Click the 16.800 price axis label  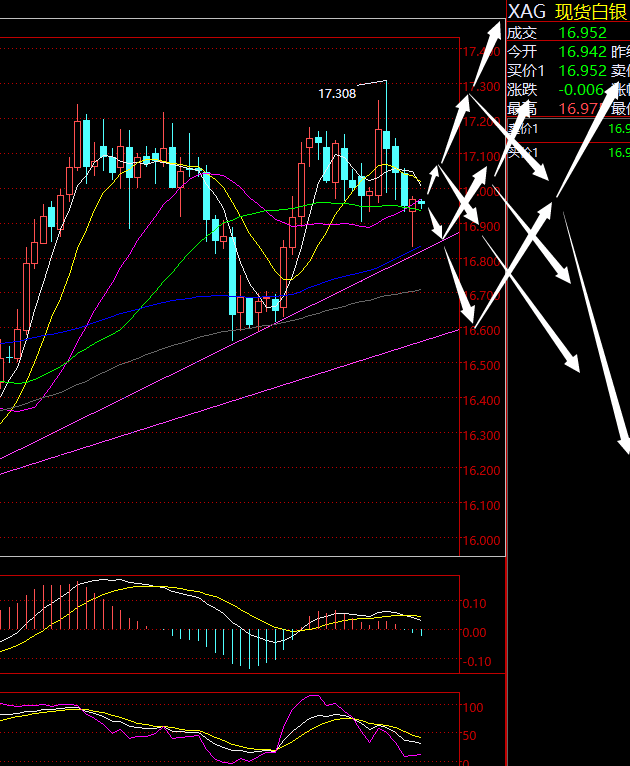[x=481, y=261]
